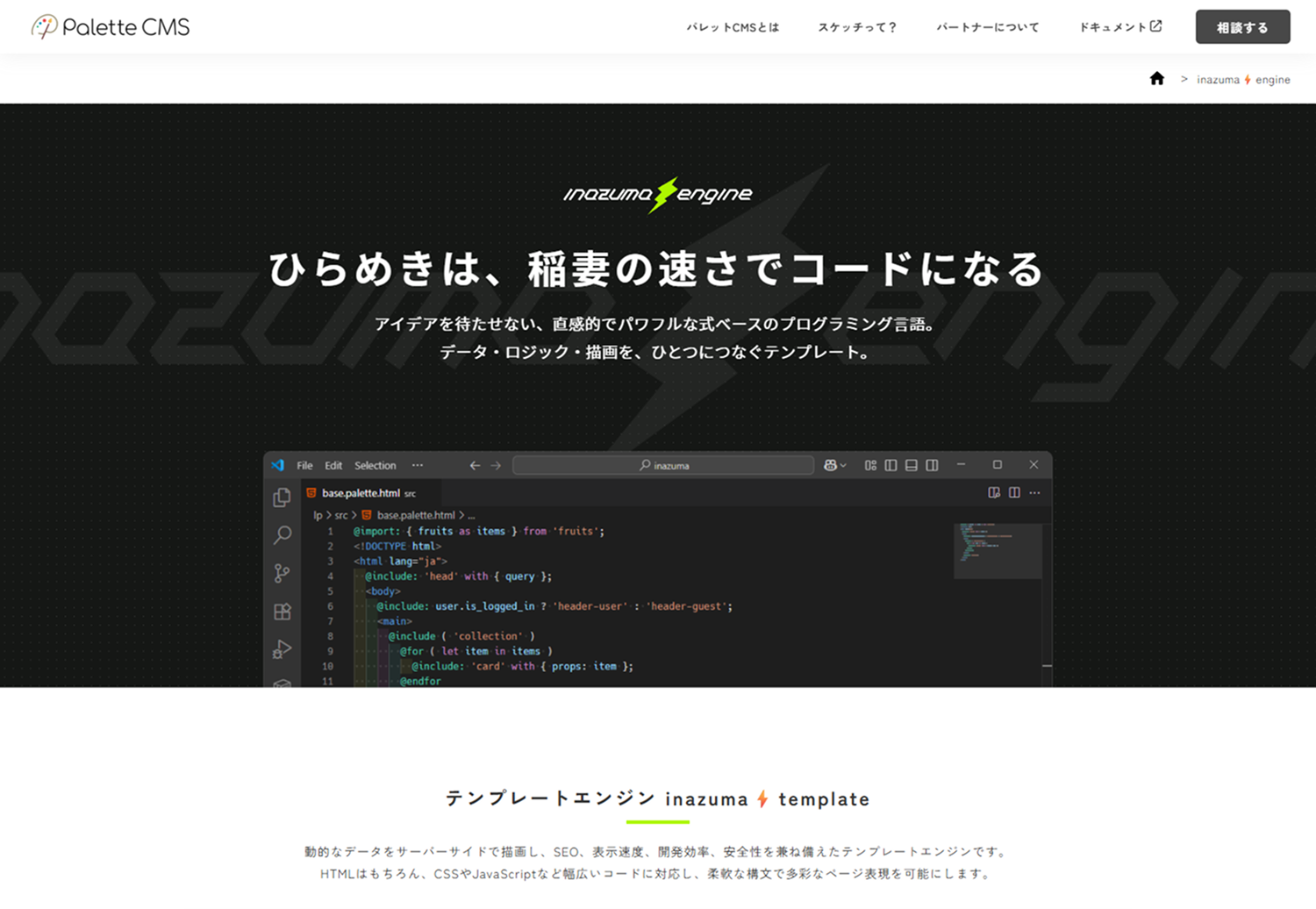Select the base.palette.html editor tab
The width and height of the screenshot is (1316, 909).
pos(361,493)
